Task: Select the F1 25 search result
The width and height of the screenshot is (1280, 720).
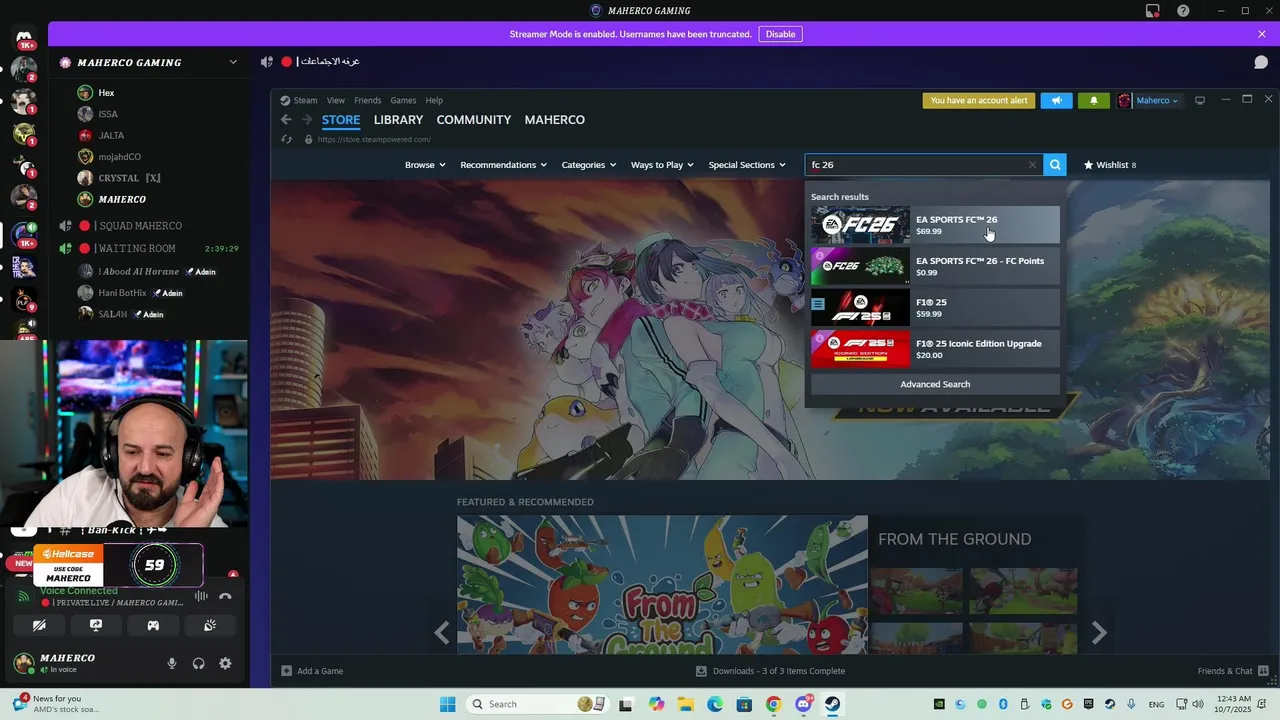Action: 935,308
